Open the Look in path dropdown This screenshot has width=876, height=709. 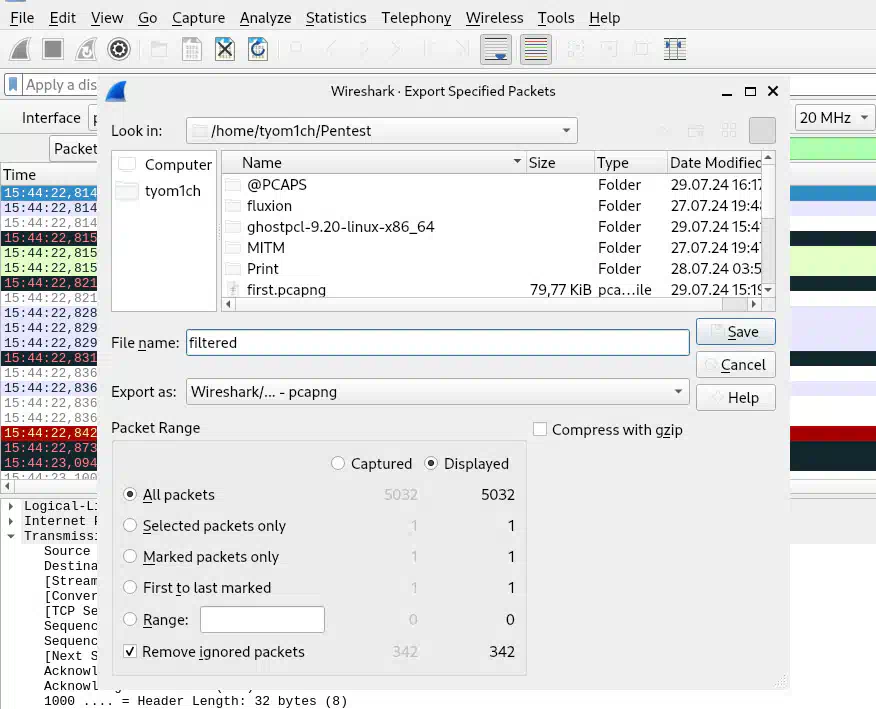pyautogui.click(x=382, y=131)
